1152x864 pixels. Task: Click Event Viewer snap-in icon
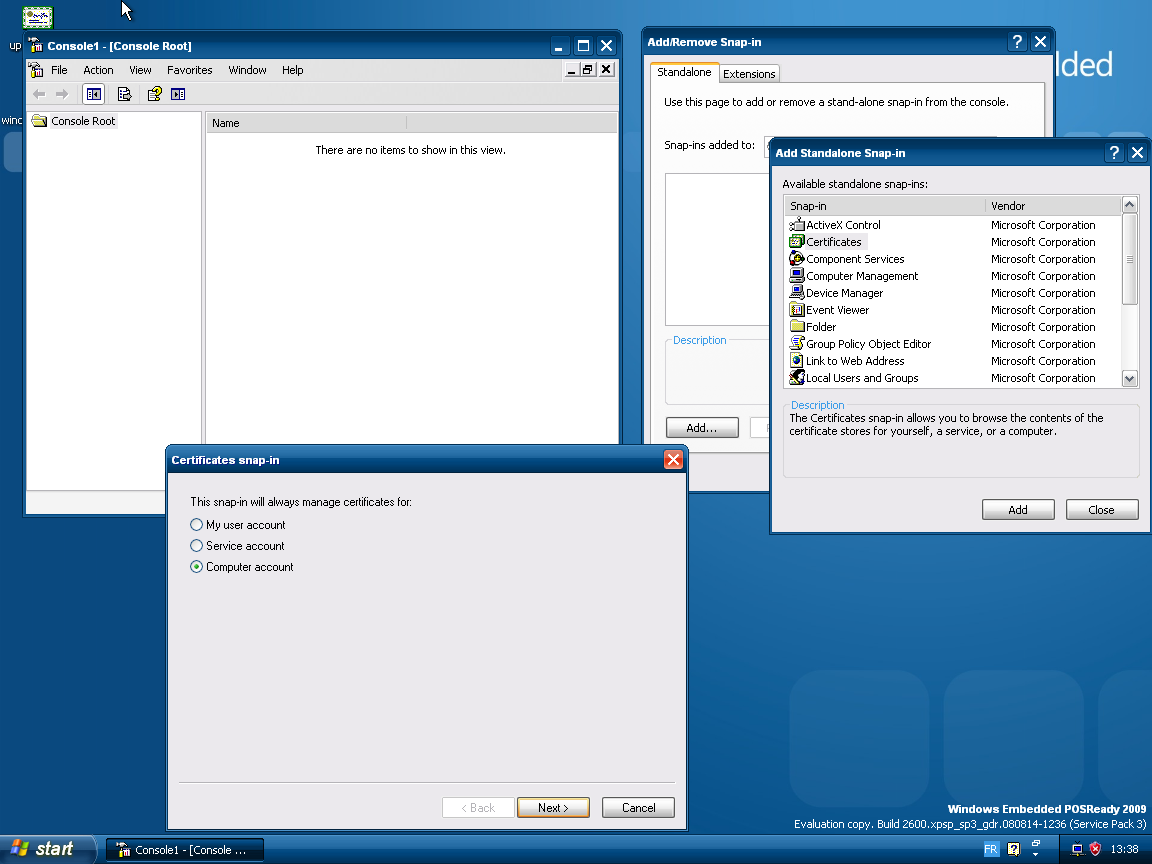tap(796, 309)
